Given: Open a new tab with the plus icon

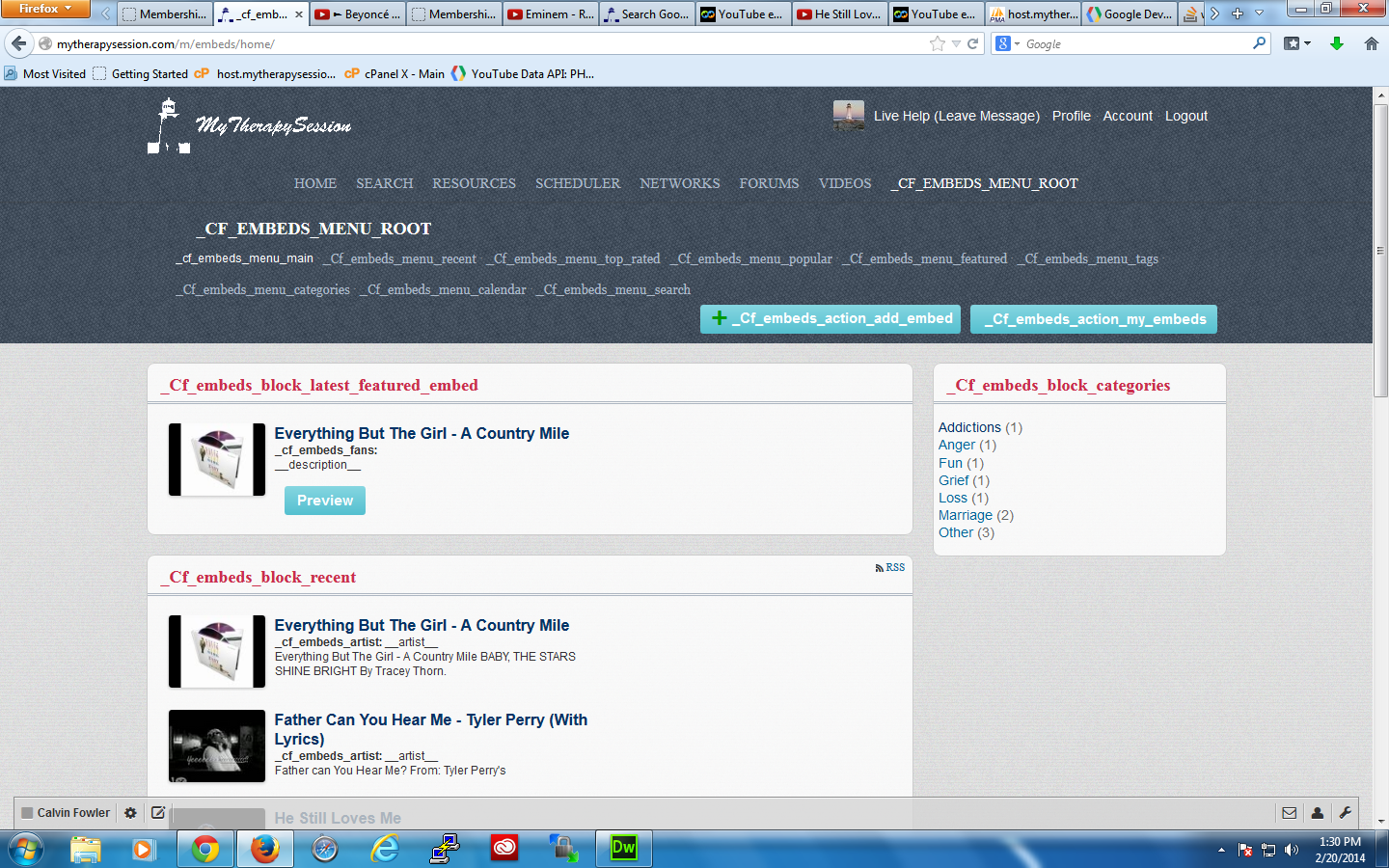Looking at the screenshot, I should click(x=1238, y=14).
